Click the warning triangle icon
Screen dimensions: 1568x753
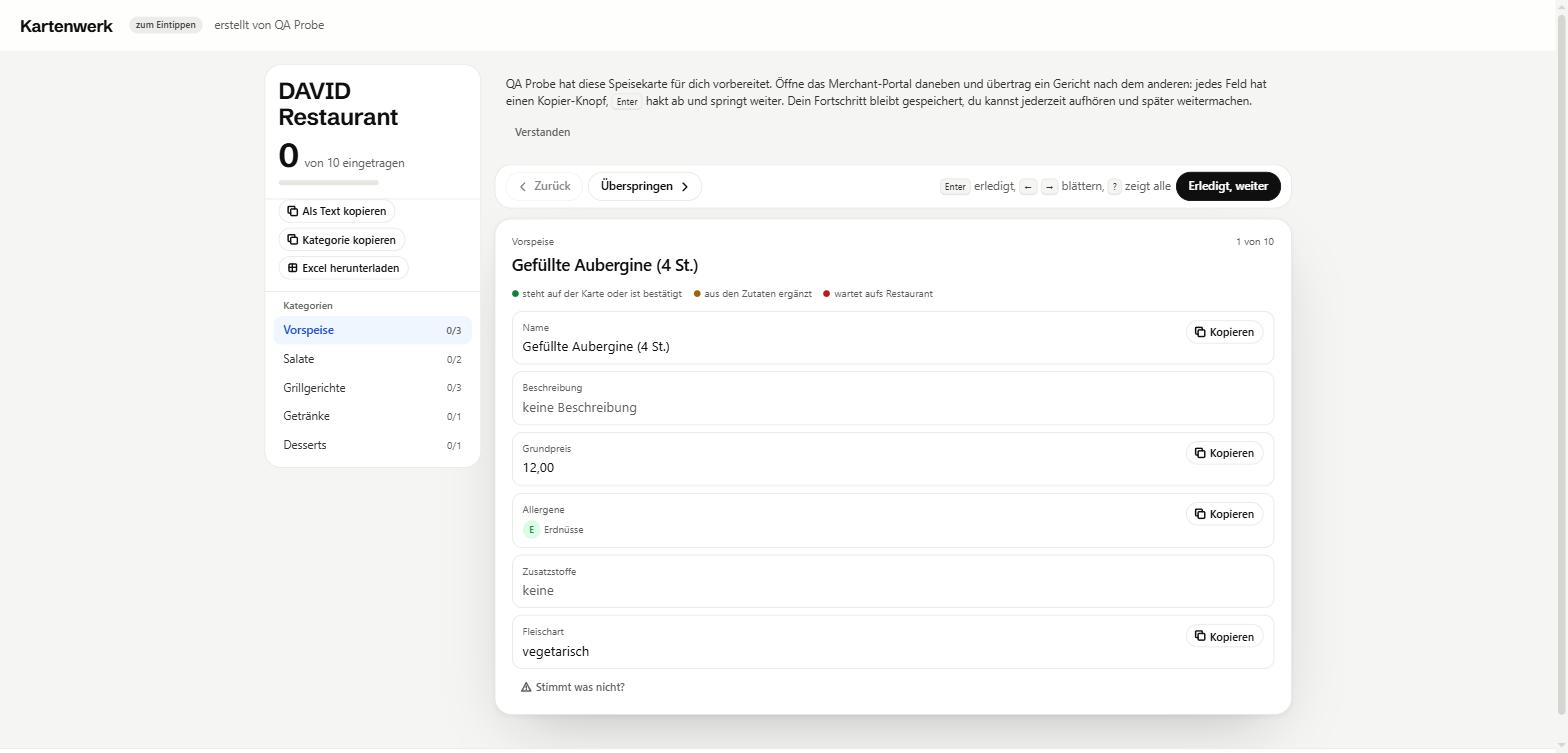point(526,687)
